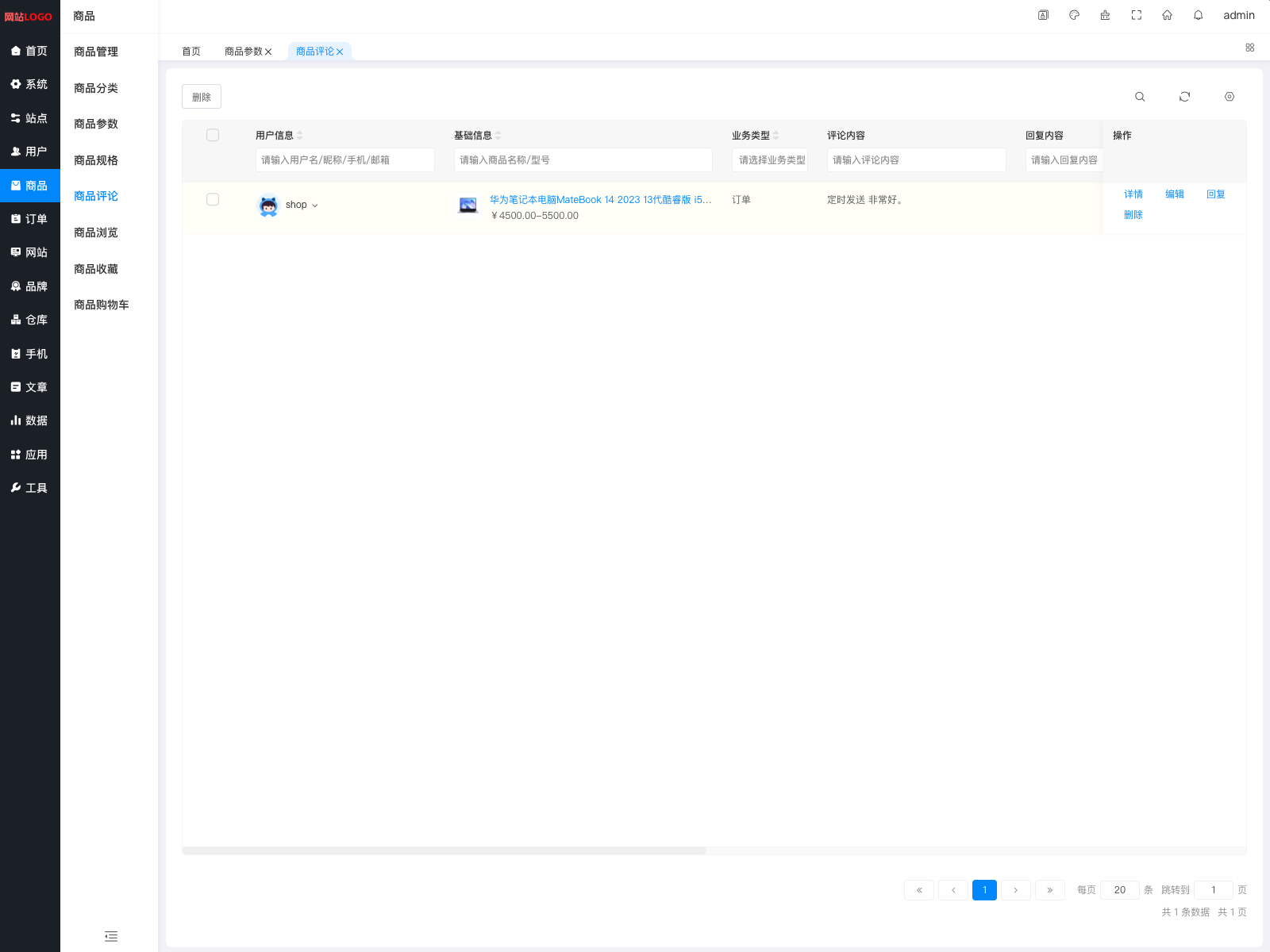This screenshot has height=952, width=1270.
Task: Open the 请选择业务类型 dropdown
Action: pyautogui.click(x=769, y=160)
